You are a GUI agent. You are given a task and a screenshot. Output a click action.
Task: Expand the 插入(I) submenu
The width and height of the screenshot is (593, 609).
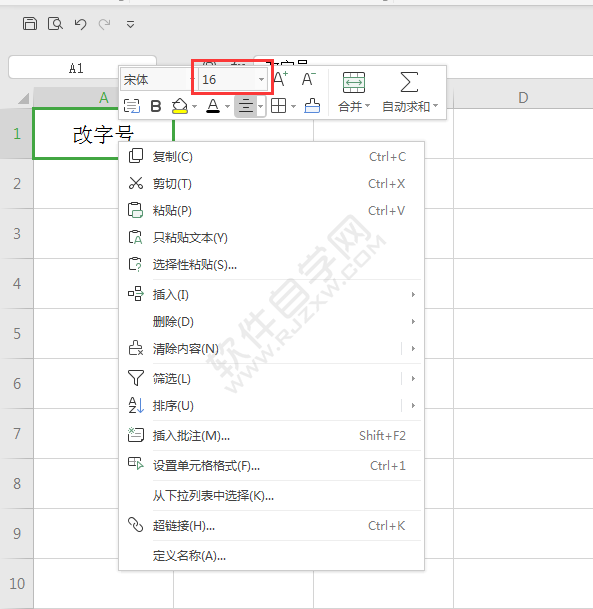click(x=271, y=294)
